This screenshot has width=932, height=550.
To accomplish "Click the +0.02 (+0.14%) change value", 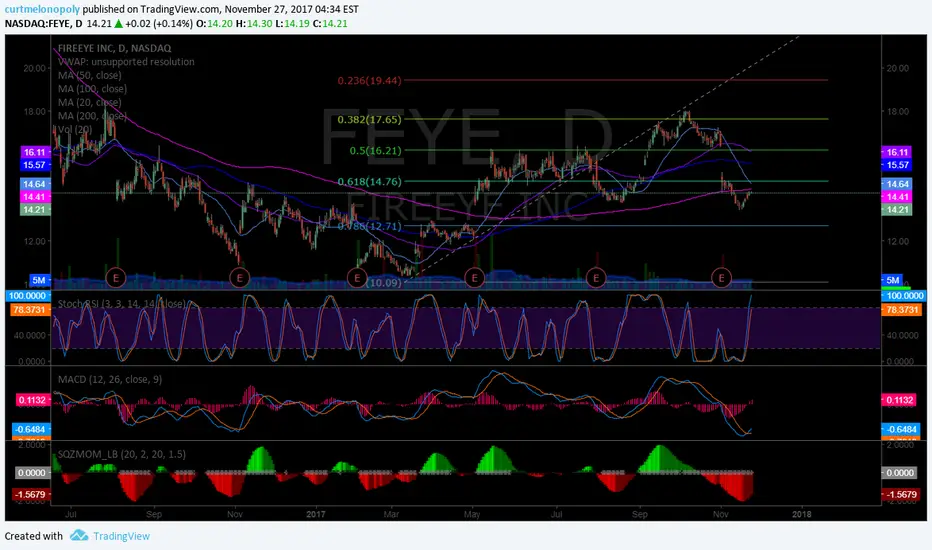I will tap(159, 24).
